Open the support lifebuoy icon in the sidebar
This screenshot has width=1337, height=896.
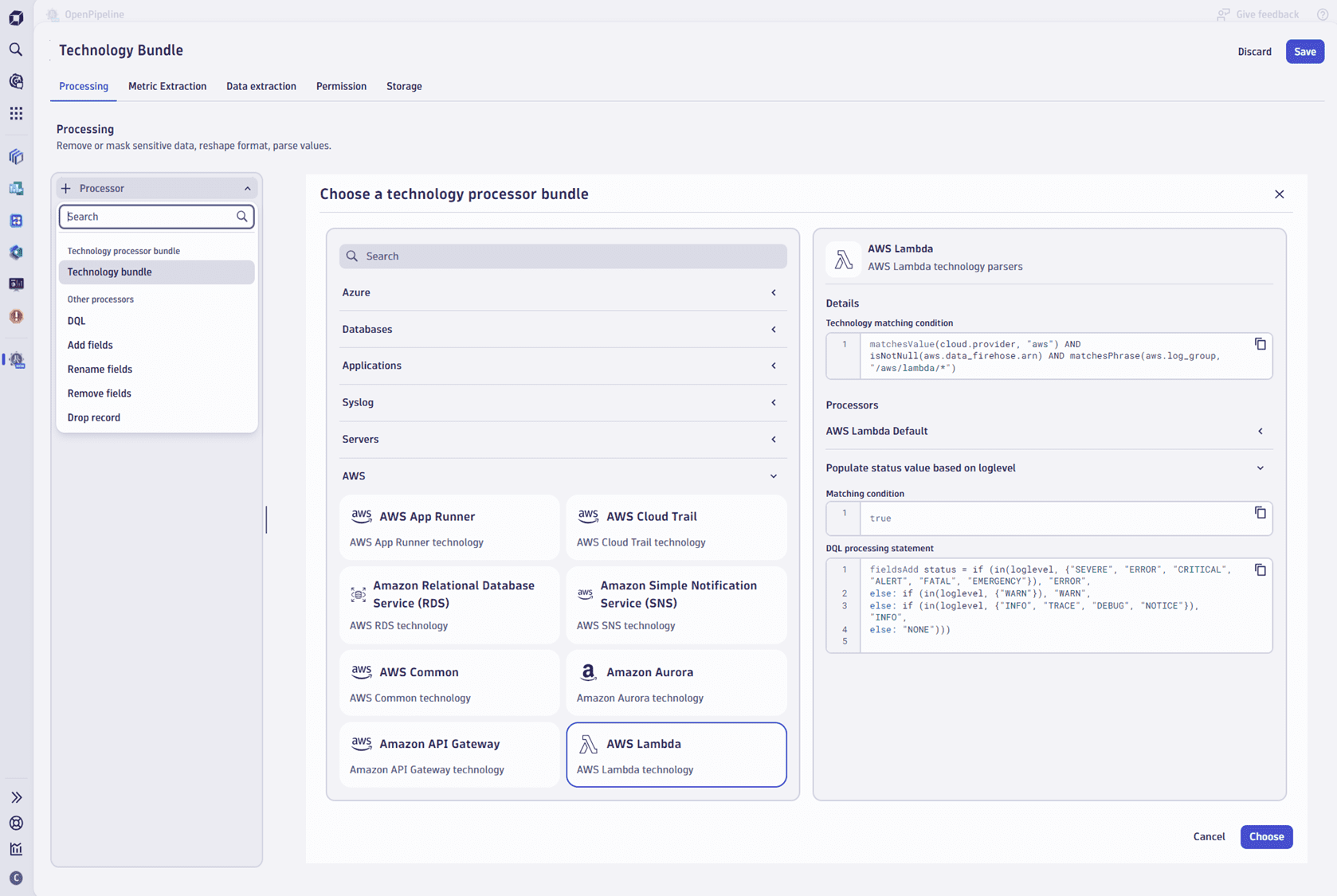16,823
